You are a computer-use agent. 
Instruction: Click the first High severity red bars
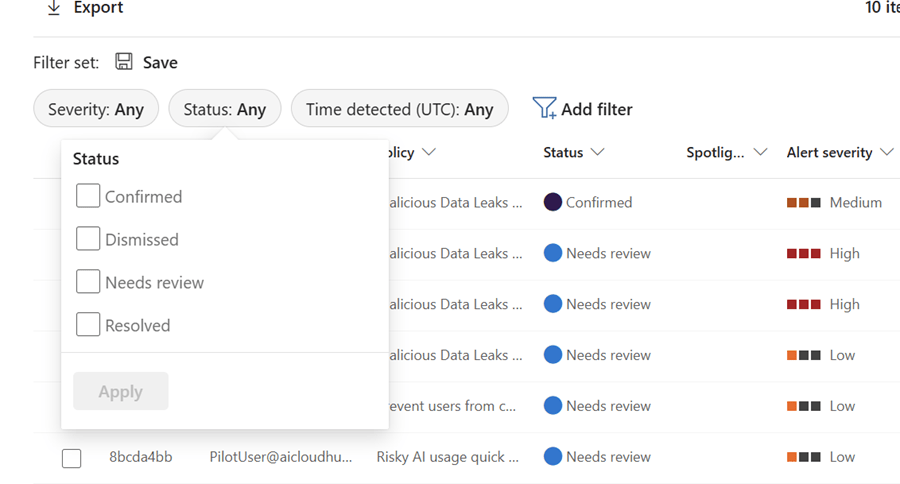click(803, 253)
